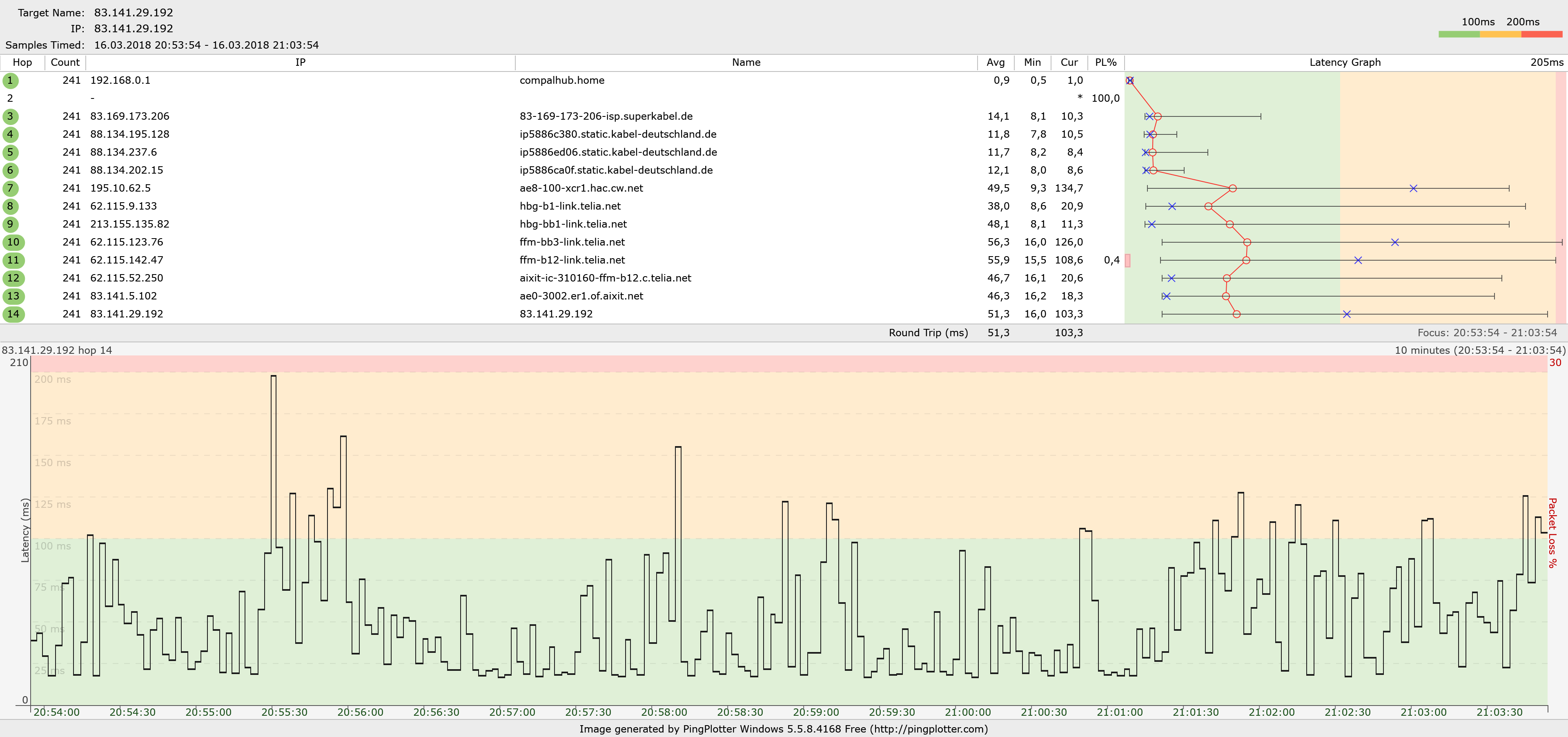This screenshot has height=737, width=1568.
Task: Click blue X current marker on hop 14
Action: click(1346, 314)
